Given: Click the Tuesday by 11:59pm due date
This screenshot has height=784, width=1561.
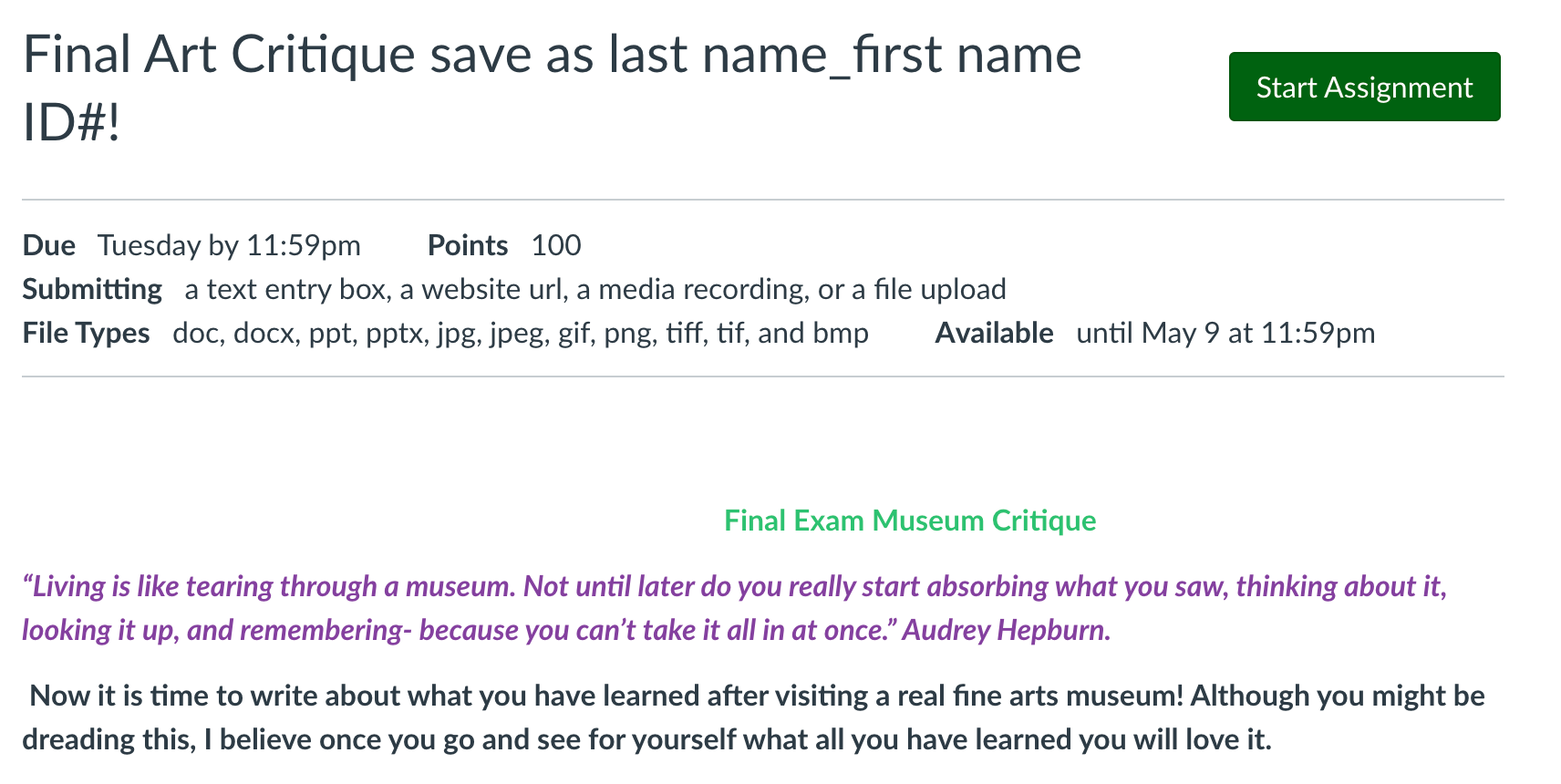Looking at the screenshot, I should click(230, 245).
